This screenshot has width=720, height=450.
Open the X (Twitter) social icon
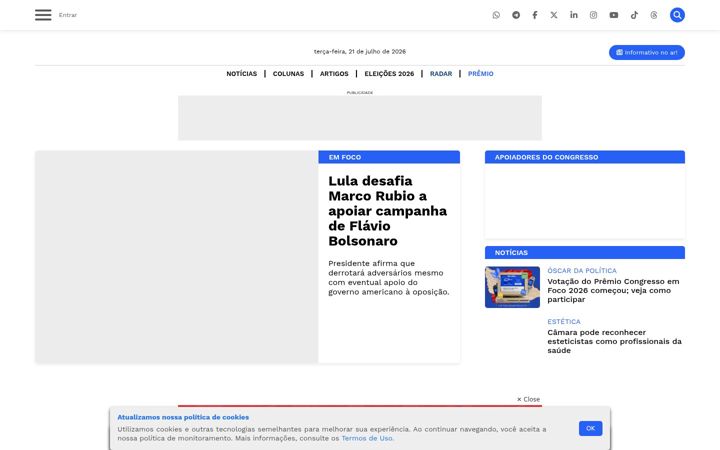click(554, 15)
